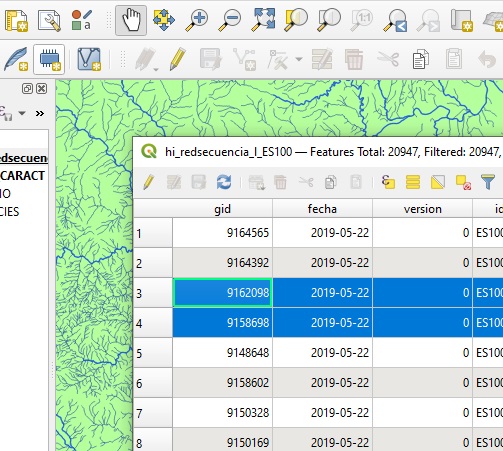503x451 pixels.
Task: Click Delete Selected trash icon in main toolbar
Action: click(x=354, y=59)
